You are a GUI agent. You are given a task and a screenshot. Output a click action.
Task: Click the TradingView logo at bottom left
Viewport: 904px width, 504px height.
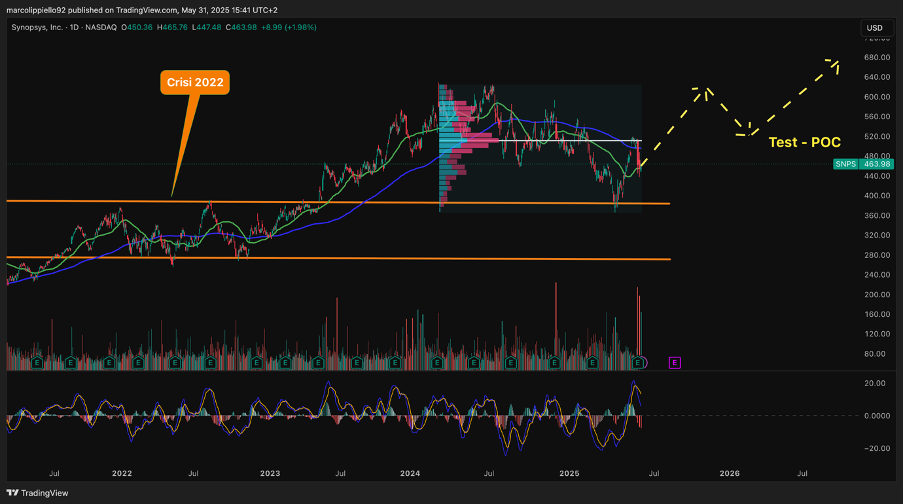pos(37,493)
